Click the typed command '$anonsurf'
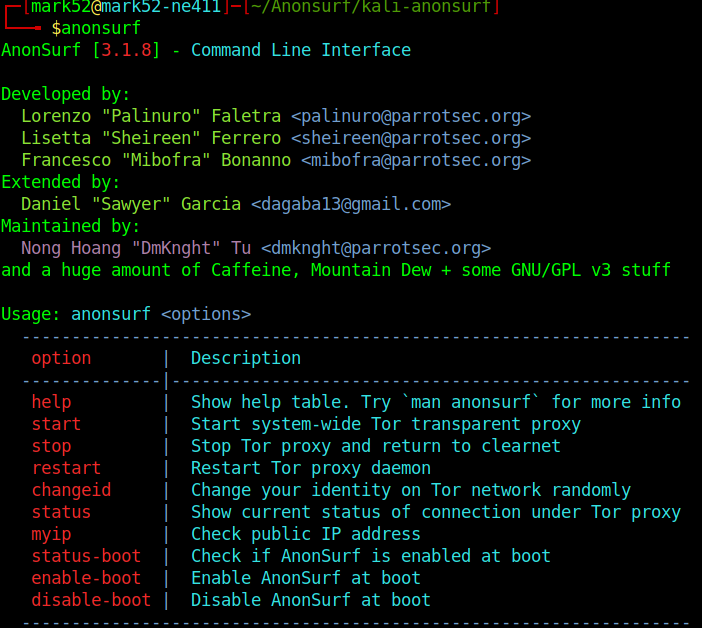702x628 pixels. point(96,28)
